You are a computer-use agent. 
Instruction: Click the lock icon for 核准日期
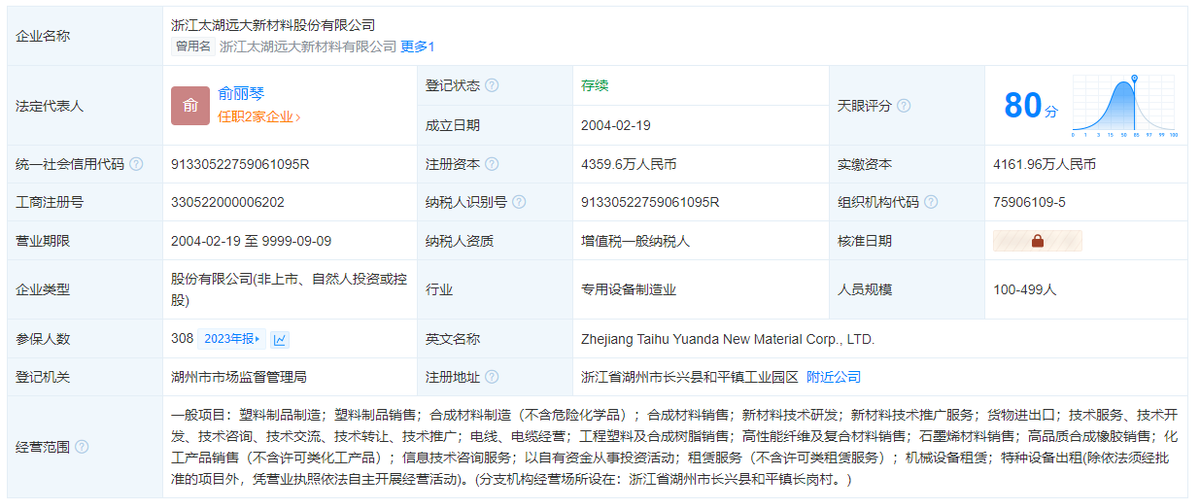(x=1037, y=241)
